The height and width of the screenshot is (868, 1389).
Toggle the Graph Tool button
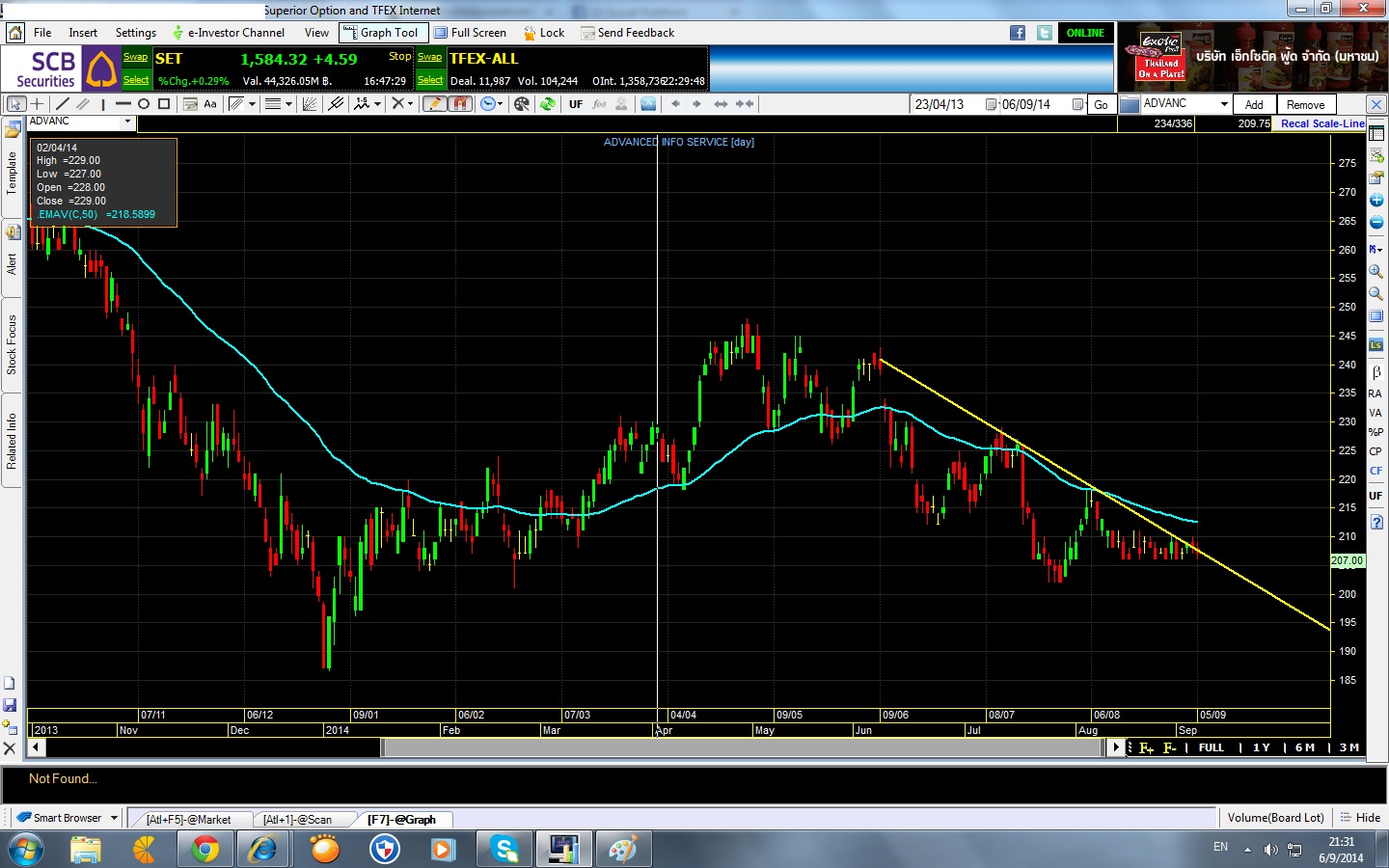click(x=381, y=33)
